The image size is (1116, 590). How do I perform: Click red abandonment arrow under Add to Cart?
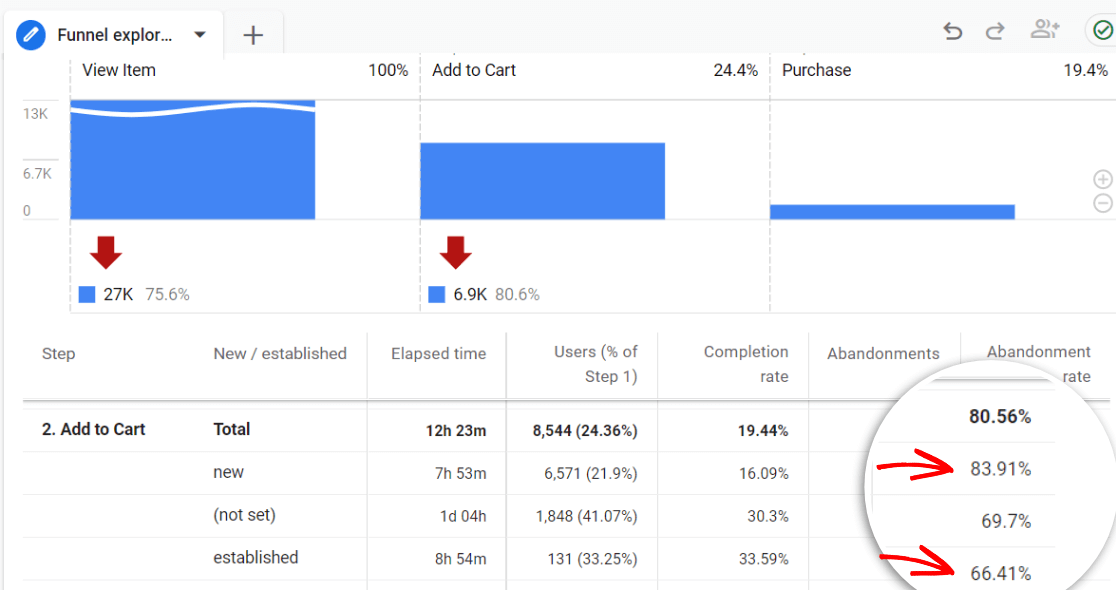click(456, 253)
